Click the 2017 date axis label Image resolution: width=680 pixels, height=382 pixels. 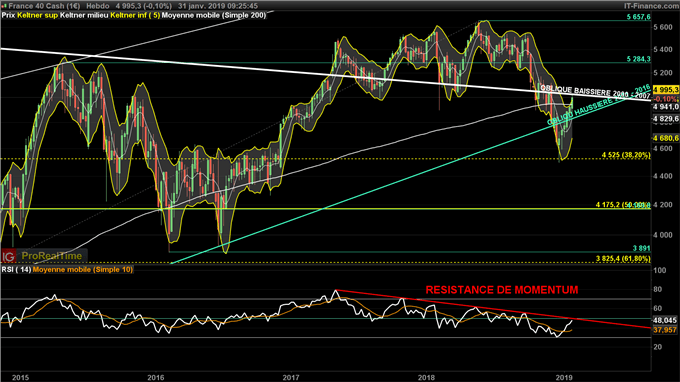291,377
